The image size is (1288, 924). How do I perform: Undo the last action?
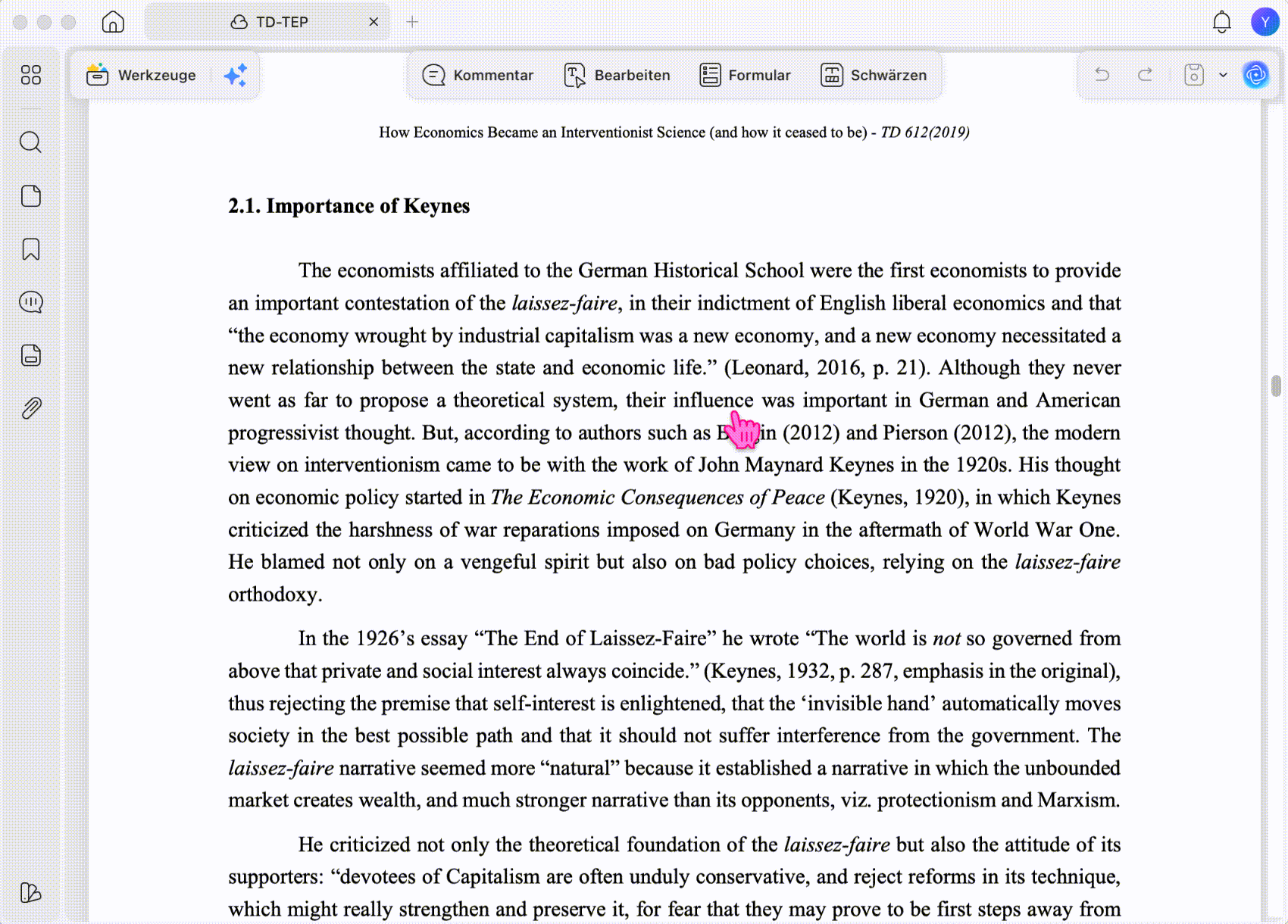click(x=1102, y=74)
